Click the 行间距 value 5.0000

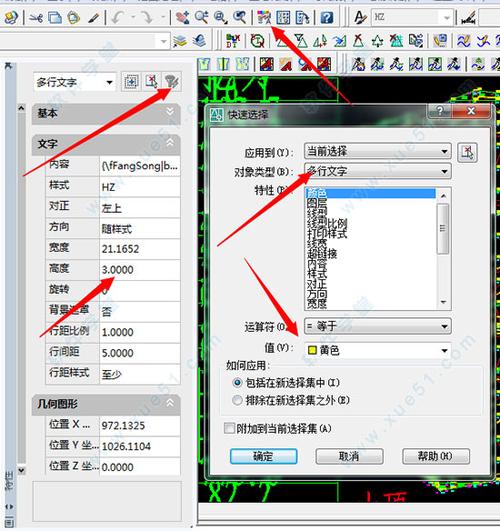coord(140,353)
